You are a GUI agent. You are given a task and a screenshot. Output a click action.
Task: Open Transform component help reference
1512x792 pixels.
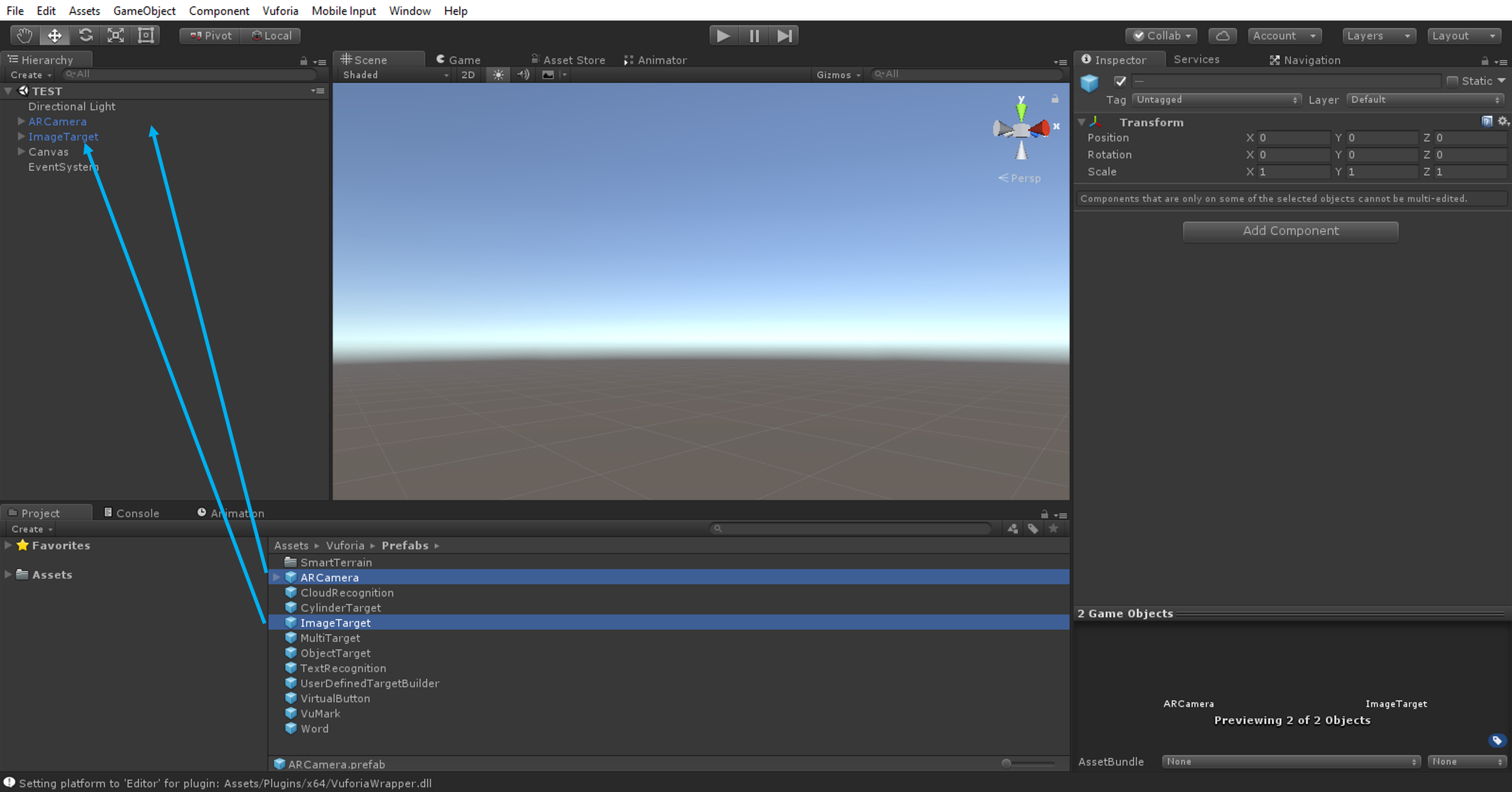click(x=1487, y=122)
